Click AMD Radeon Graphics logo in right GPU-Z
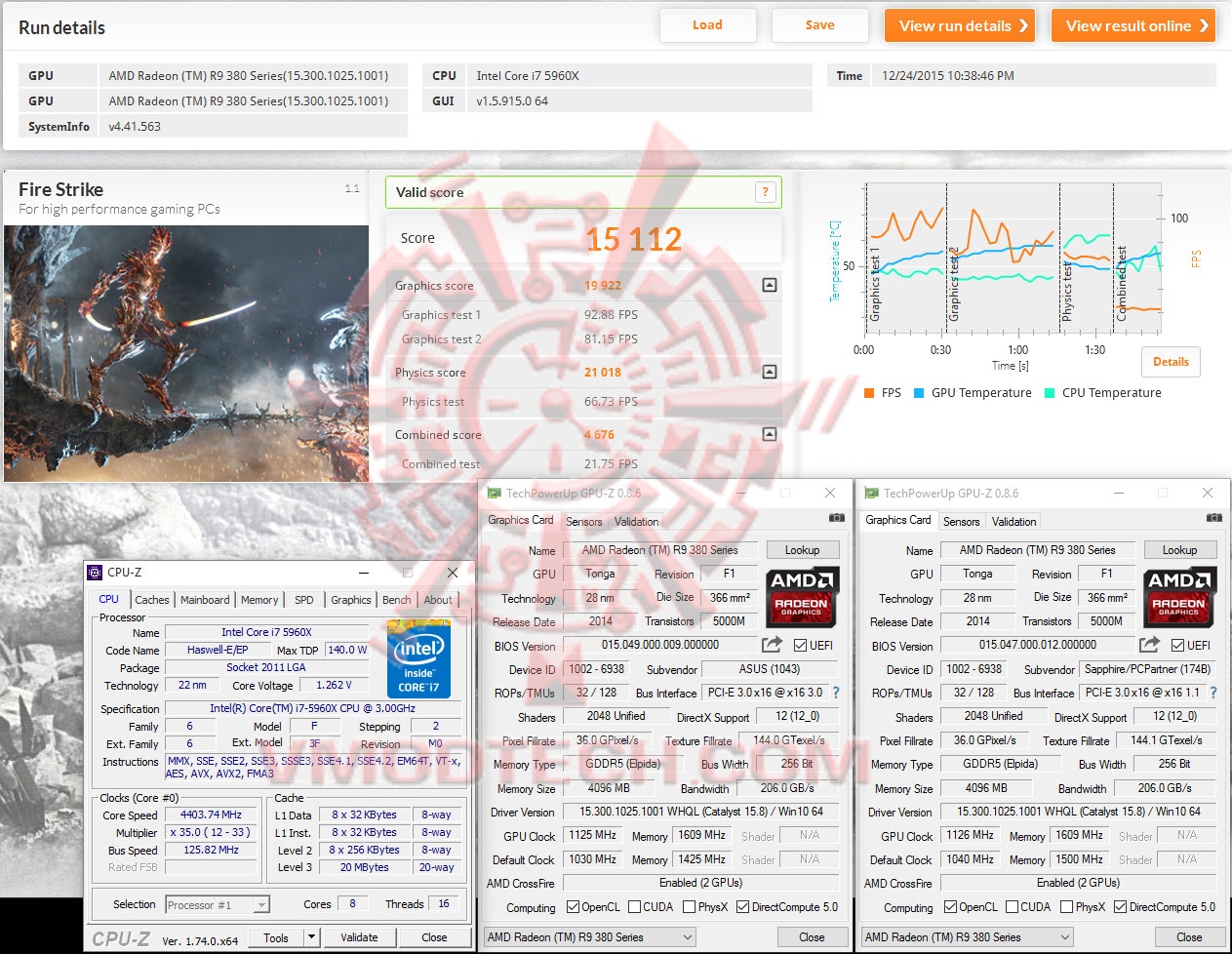This screenshot has height=954, width=1232. coord(1178,596)
